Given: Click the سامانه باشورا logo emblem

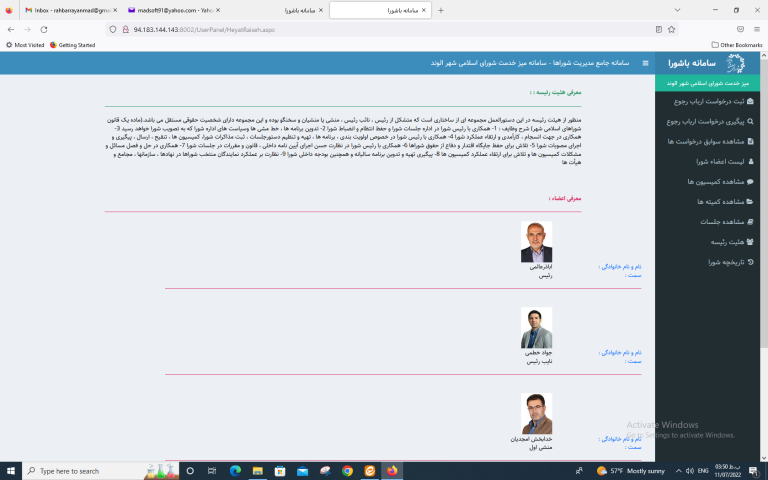Looking at the screenshot, I should click(736, 64).
